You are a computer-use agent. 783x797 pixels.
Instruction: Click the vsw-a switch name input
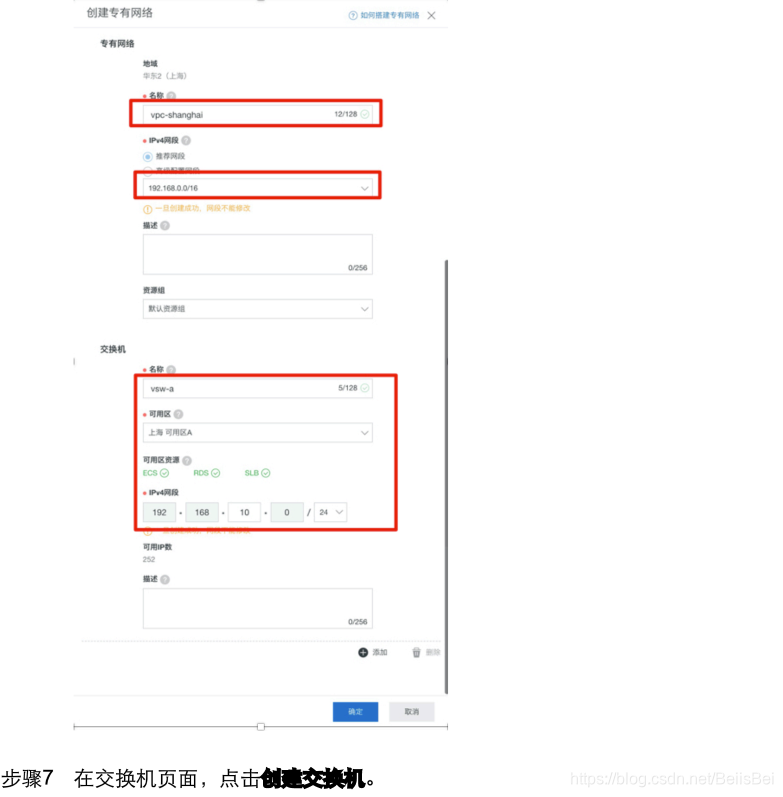tap(257, 388)
